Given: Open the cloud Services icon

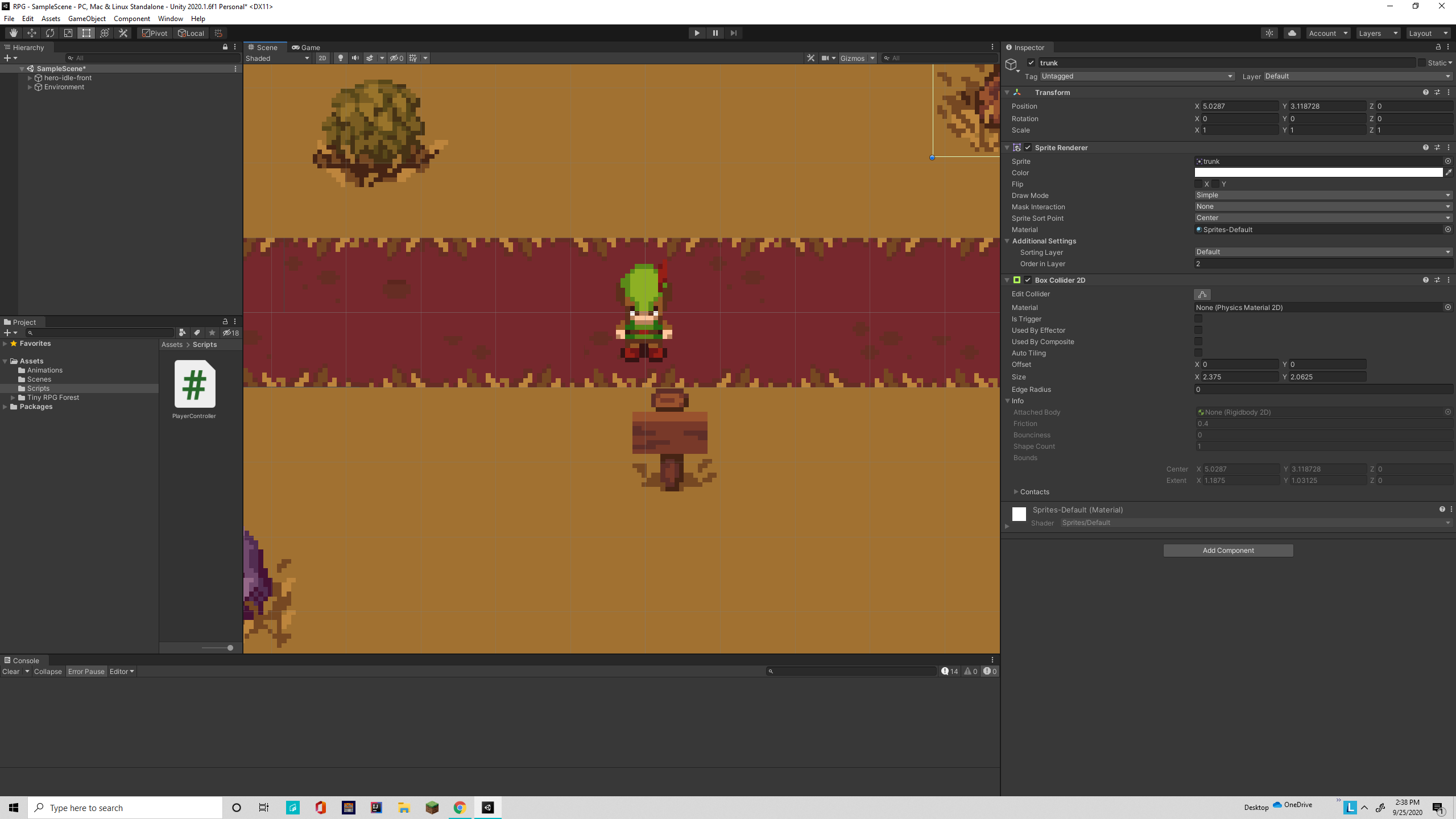Looking at the screenshot, I should tap(1292, 33).
